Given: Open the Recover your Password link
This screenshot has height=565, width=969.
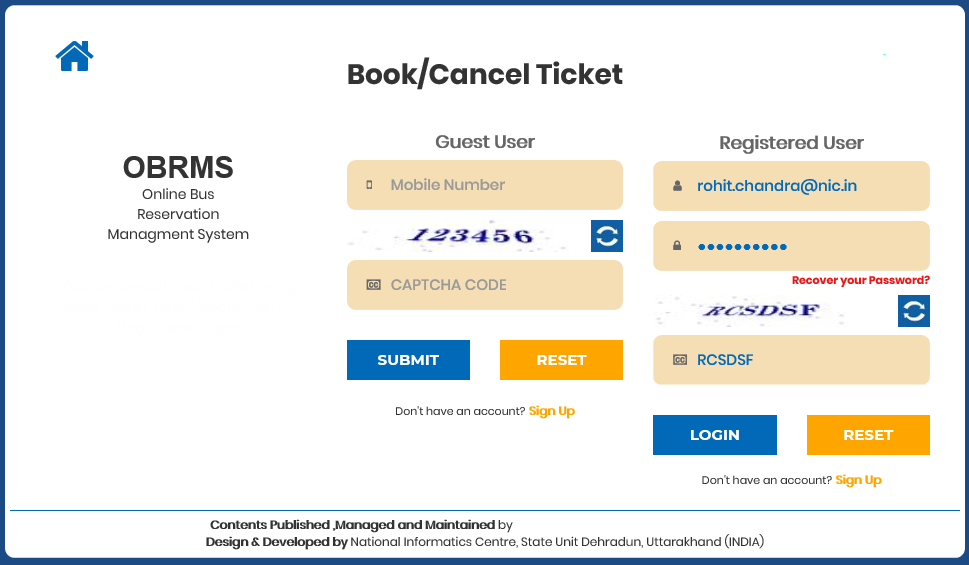Looking at the screenshot, I should pyautogui.click(x=860, y=281).
